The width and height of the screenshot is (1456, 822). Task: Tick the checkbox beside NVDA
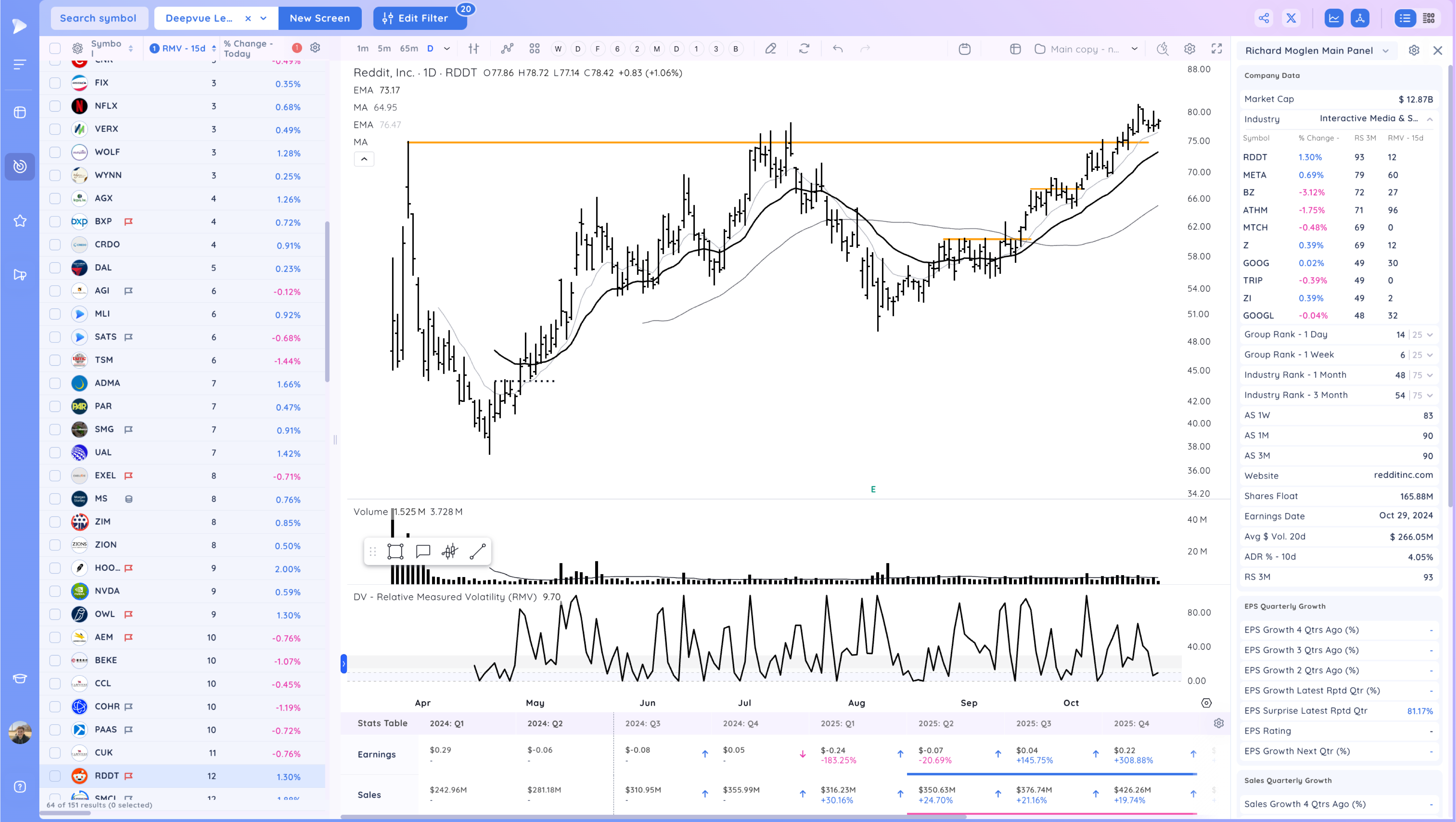click(55, 591)
